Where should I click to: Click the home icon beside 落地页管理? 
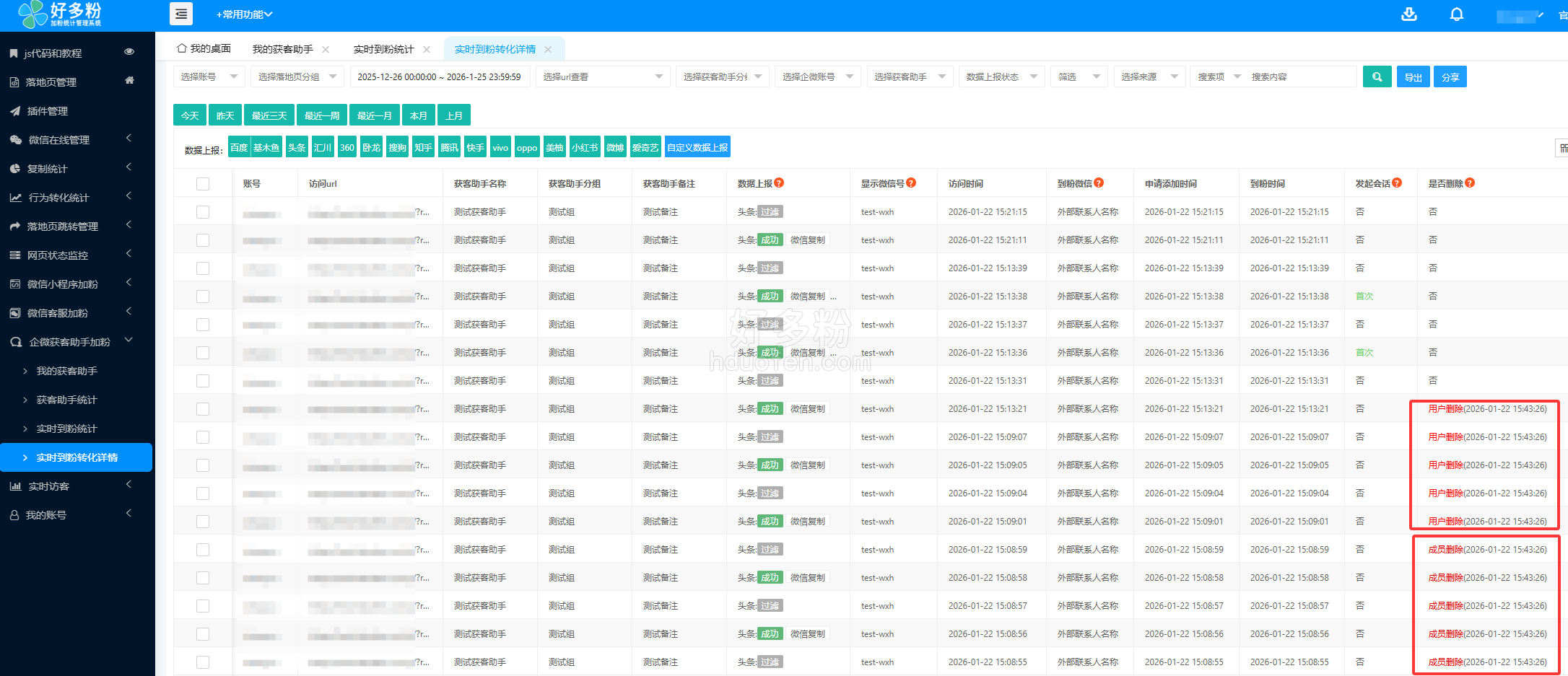[x=129, y=81]
